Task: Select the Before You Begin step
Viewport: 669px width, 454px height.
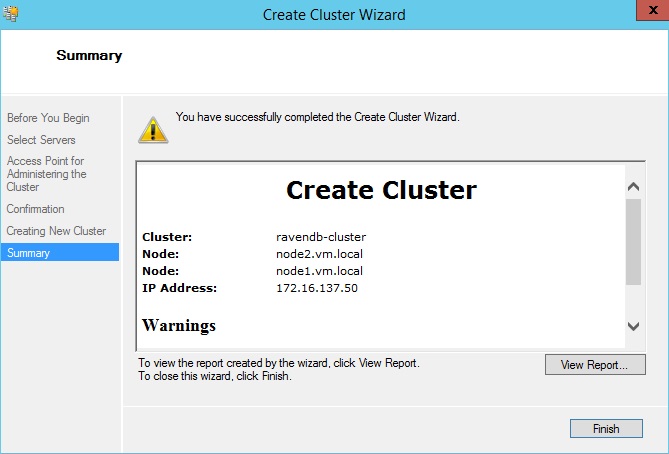Action: (48, 118)
